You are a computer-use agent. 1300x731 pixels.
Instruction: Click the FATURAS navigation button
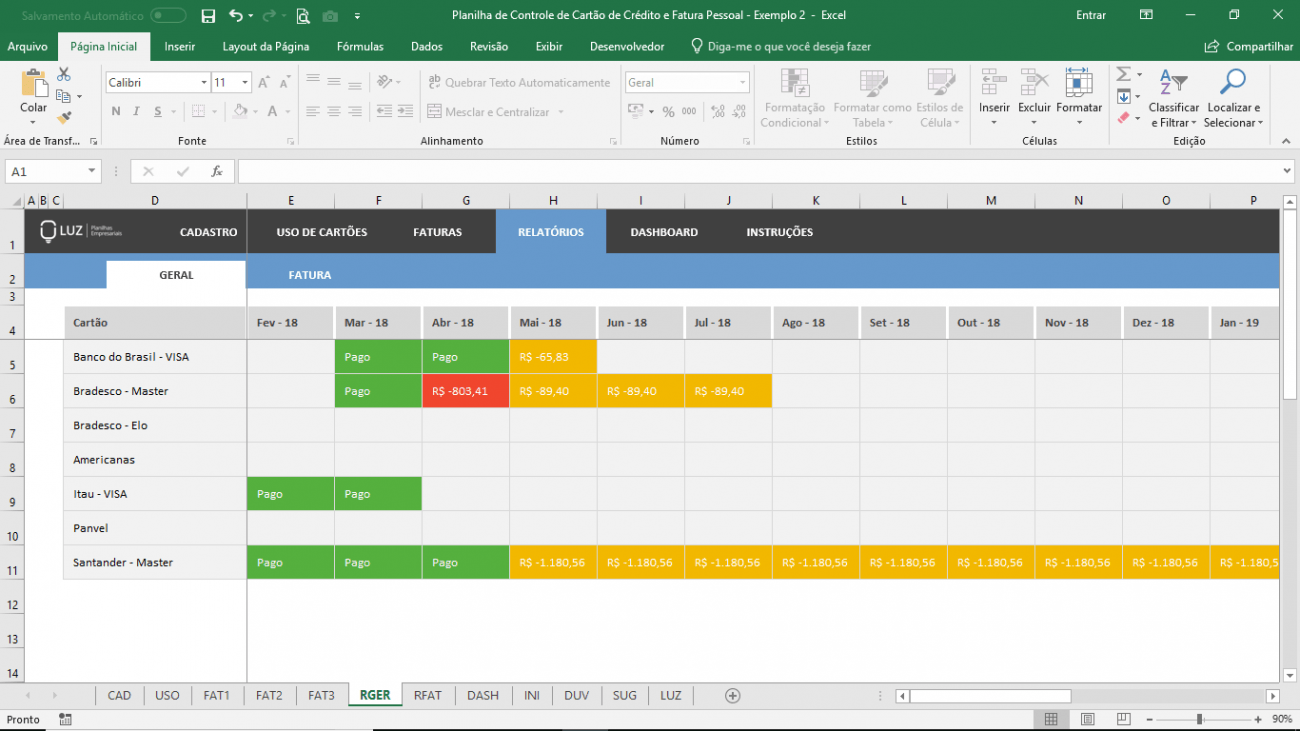[438, 232]
